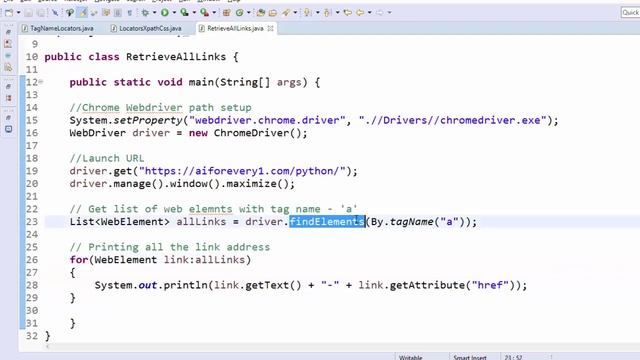The width and height of the screenshot is (640, 360).
Task: Click line number 23 in gutter
Action: pos(32,222)
